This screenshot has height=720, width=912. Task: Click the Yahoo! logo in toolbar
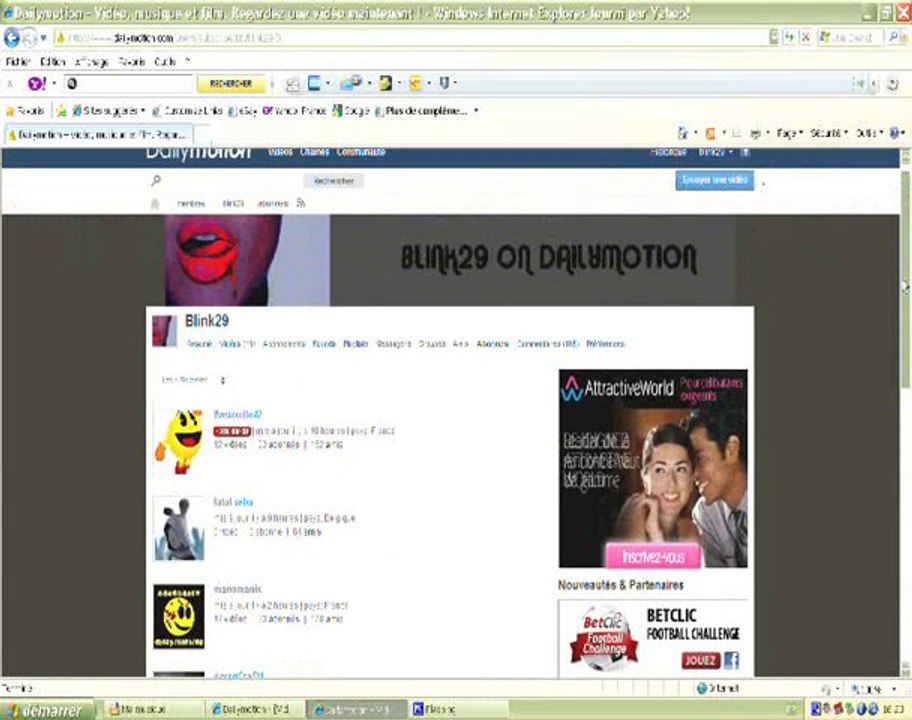coord(37,84)
